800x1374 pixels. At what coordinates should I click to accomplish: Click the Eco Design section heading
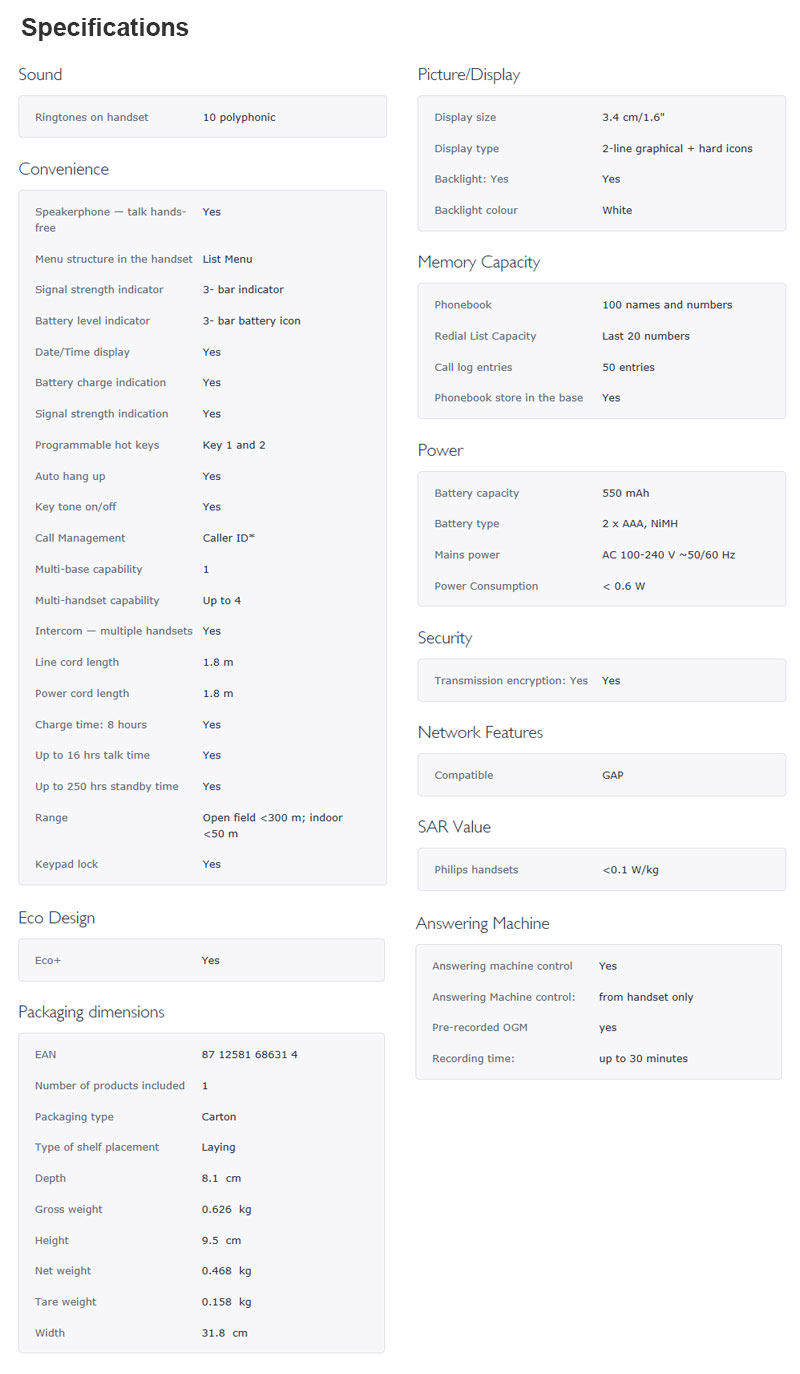pos(57,918)
